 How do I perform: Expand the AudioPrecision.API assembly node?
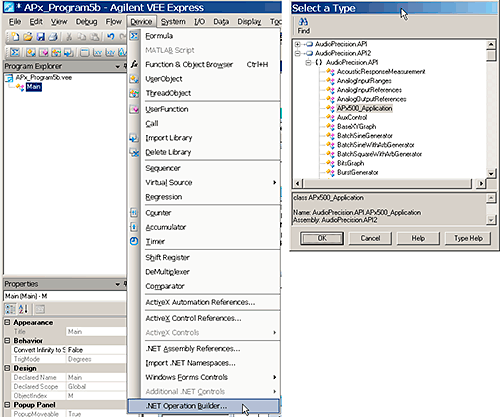pyautogui.click(x=298, y=44)
